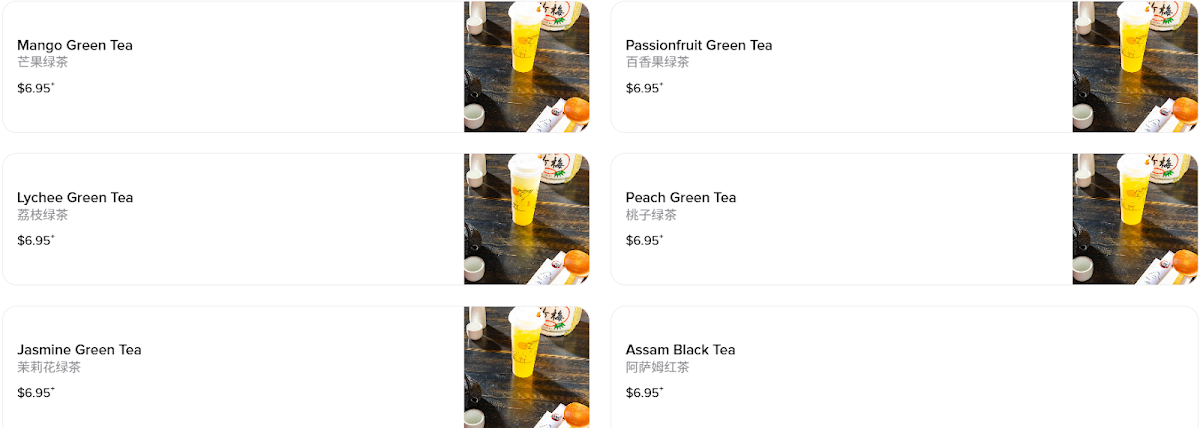
Task: Open the Lychee Green Tea photo
Action: 526,219
